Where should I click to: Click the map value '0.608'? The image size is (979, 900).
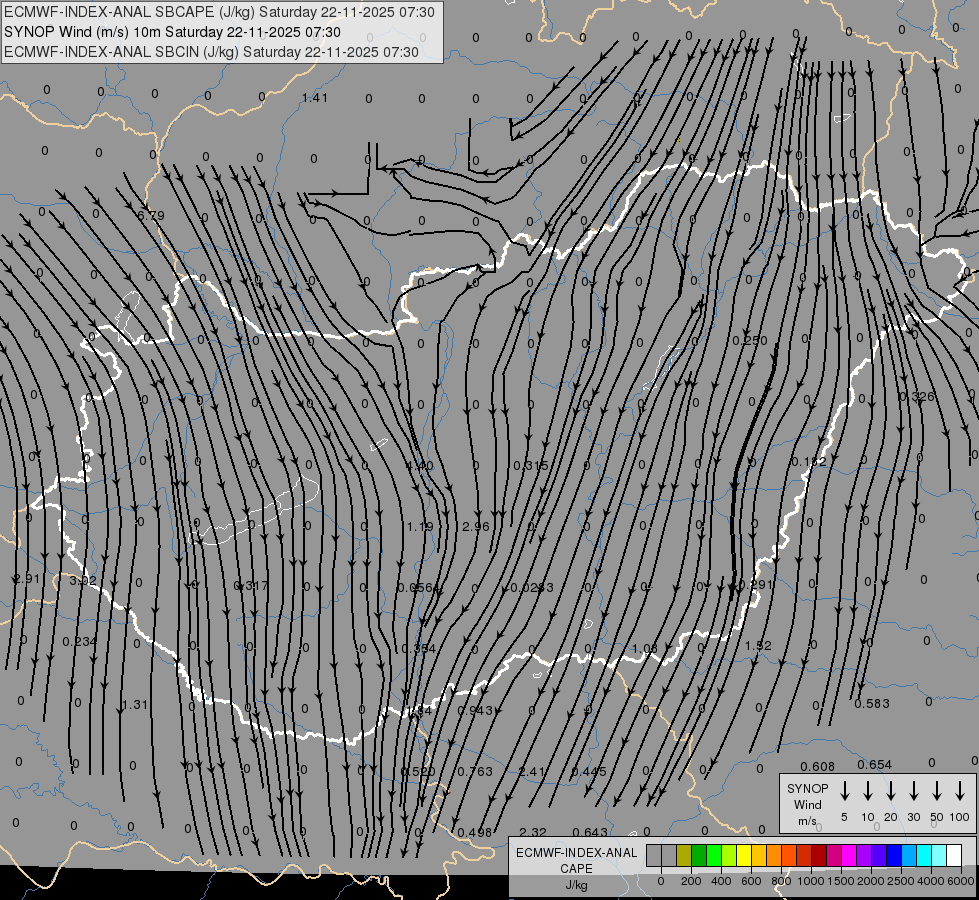pos(817,766)
